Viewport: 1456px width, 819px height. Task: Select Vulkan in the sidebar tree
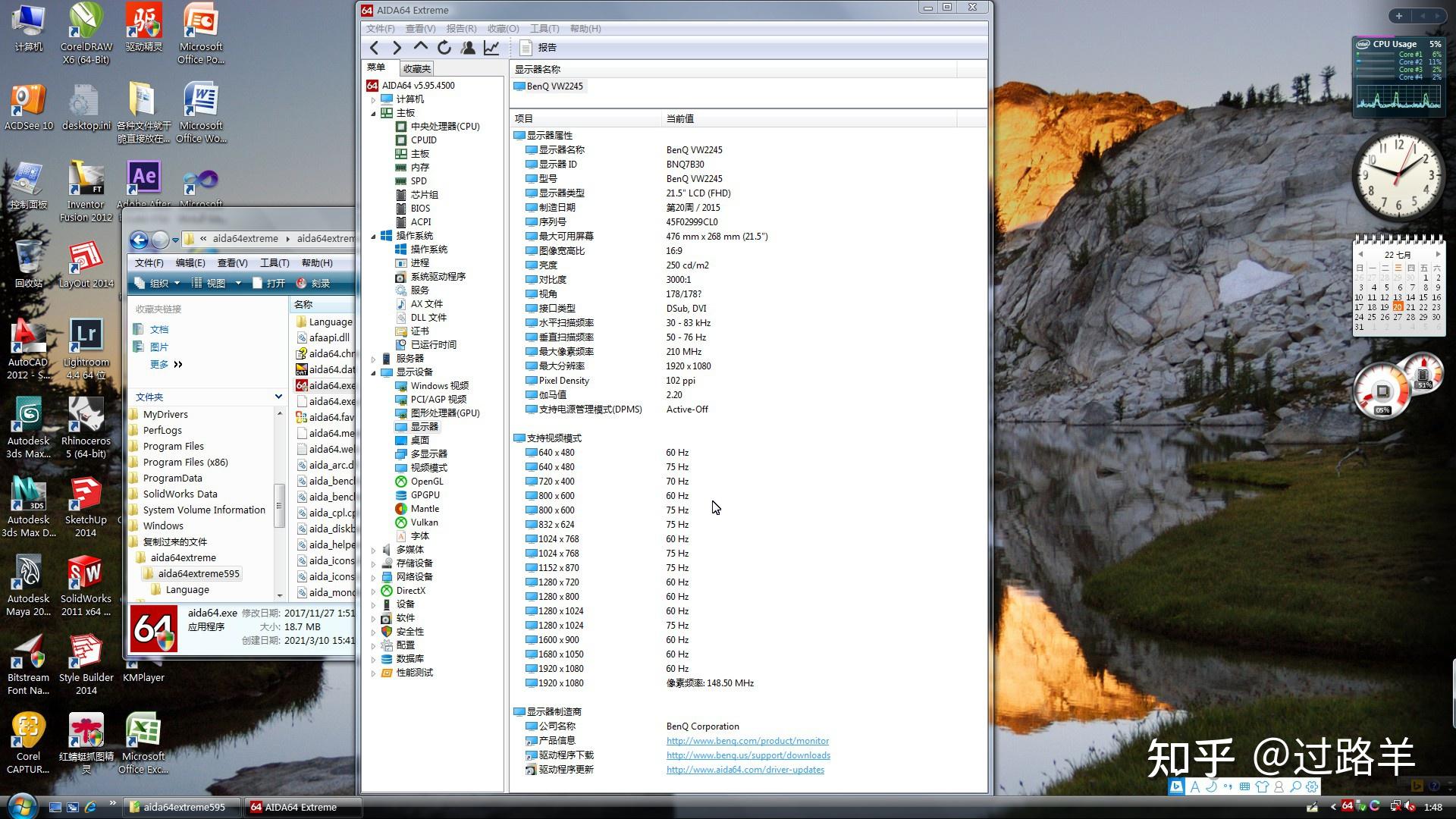coord(424,522)
